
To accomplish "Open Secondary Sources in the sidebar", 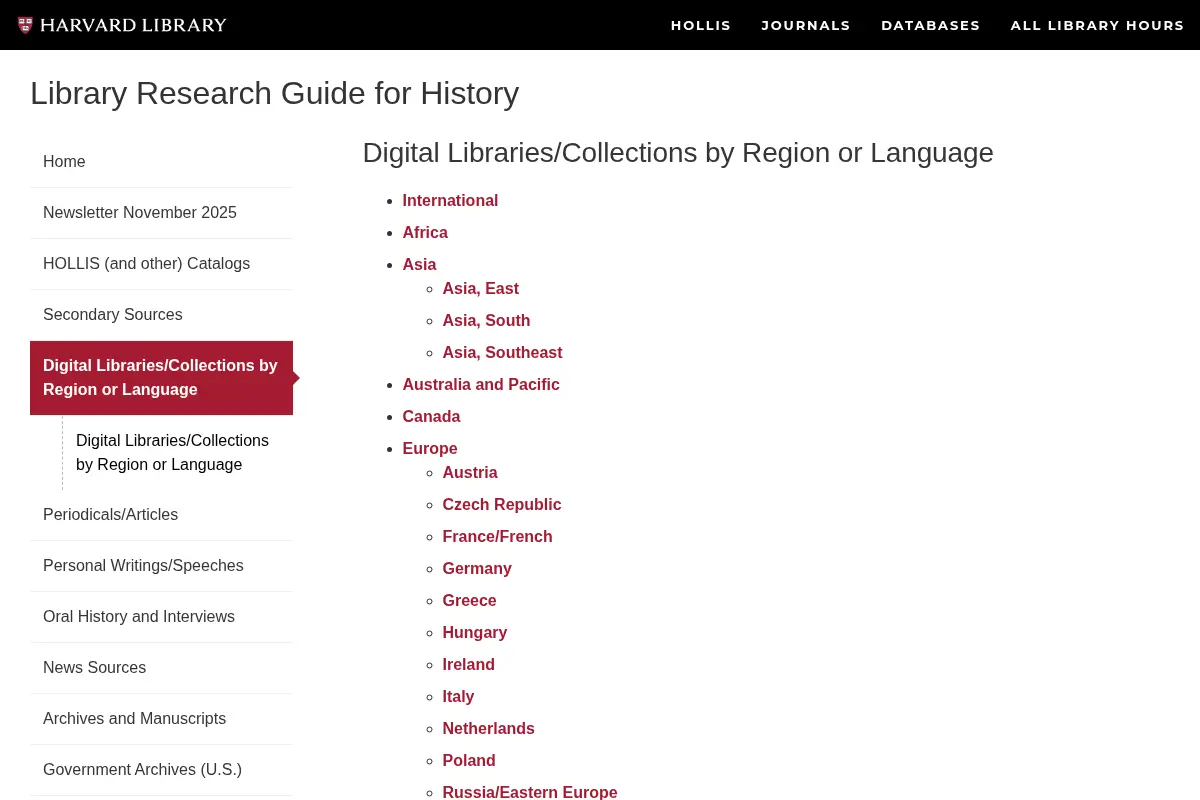I will [x=161, y=315].
